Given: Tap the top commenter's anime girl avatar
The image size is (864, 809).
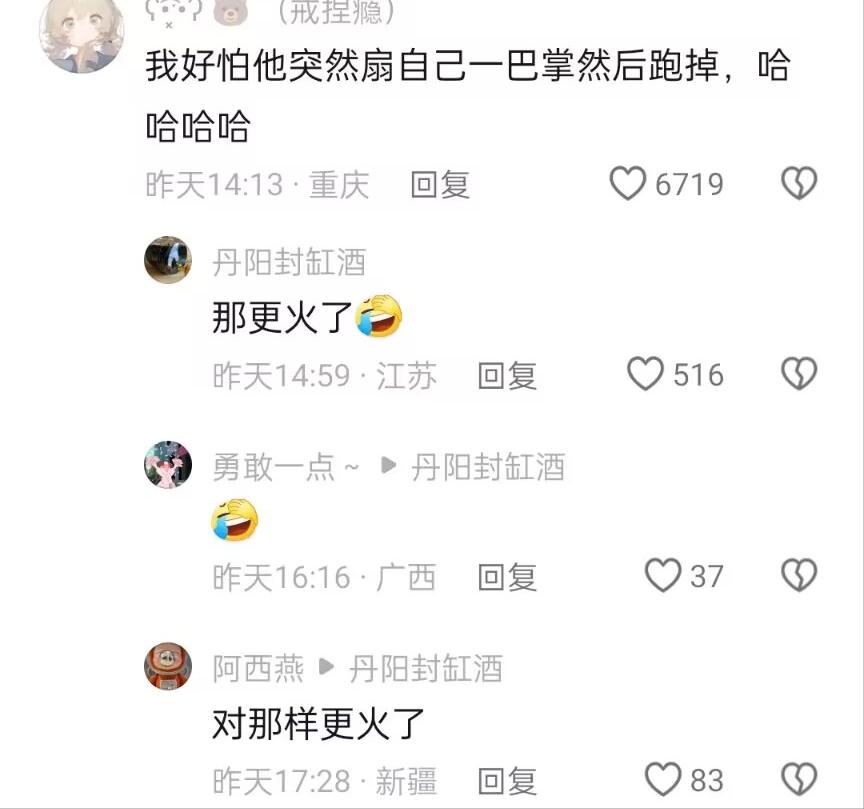Looking at the screenshot, I should (82, 33).
